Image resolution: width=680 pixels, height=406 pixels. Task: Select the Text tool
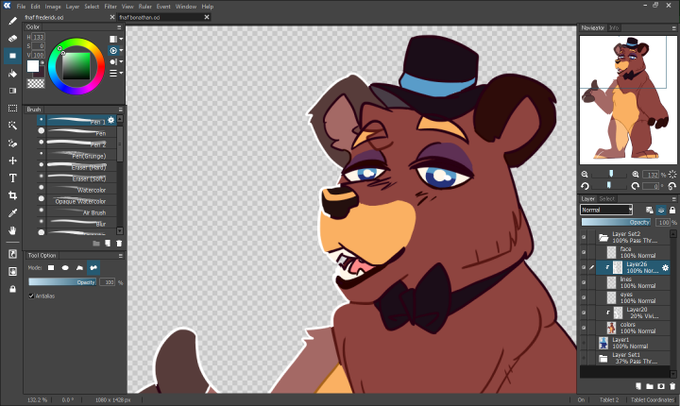coord(13,178)
